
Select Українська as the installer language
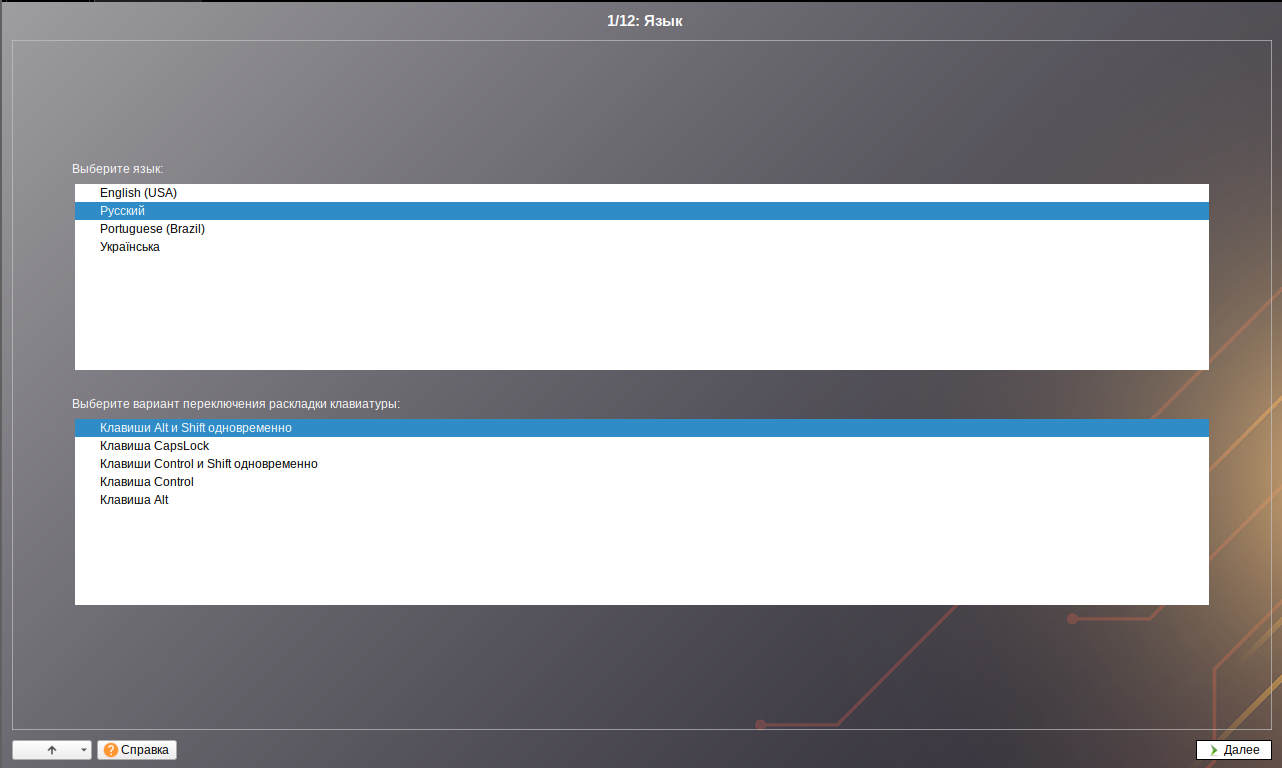(x=129, y=247)
